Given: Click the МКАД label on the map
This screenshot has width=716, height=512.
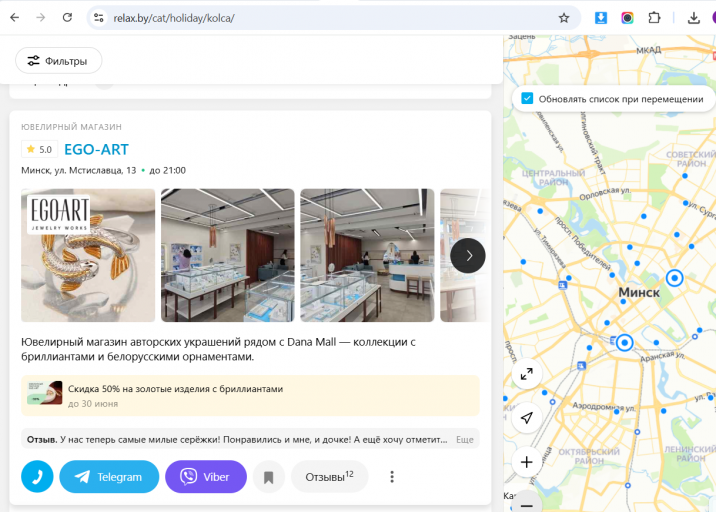Looking at the screenshot, I should click(649, 50).
